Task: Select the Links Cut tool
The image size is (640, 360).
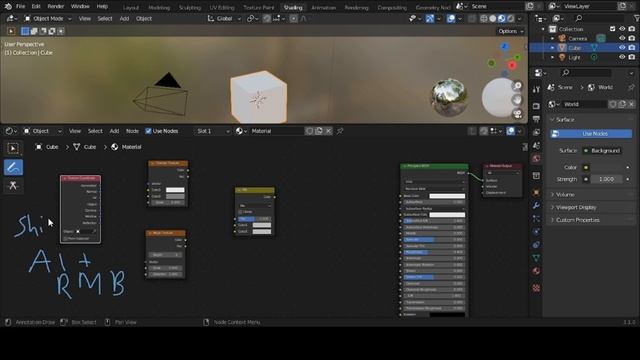Action: pos(13,186)
